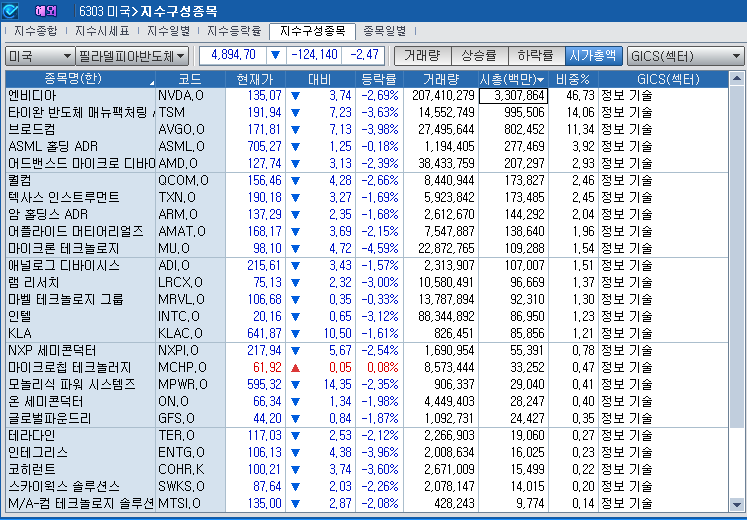Click the 대비 column header

point(320,79)
